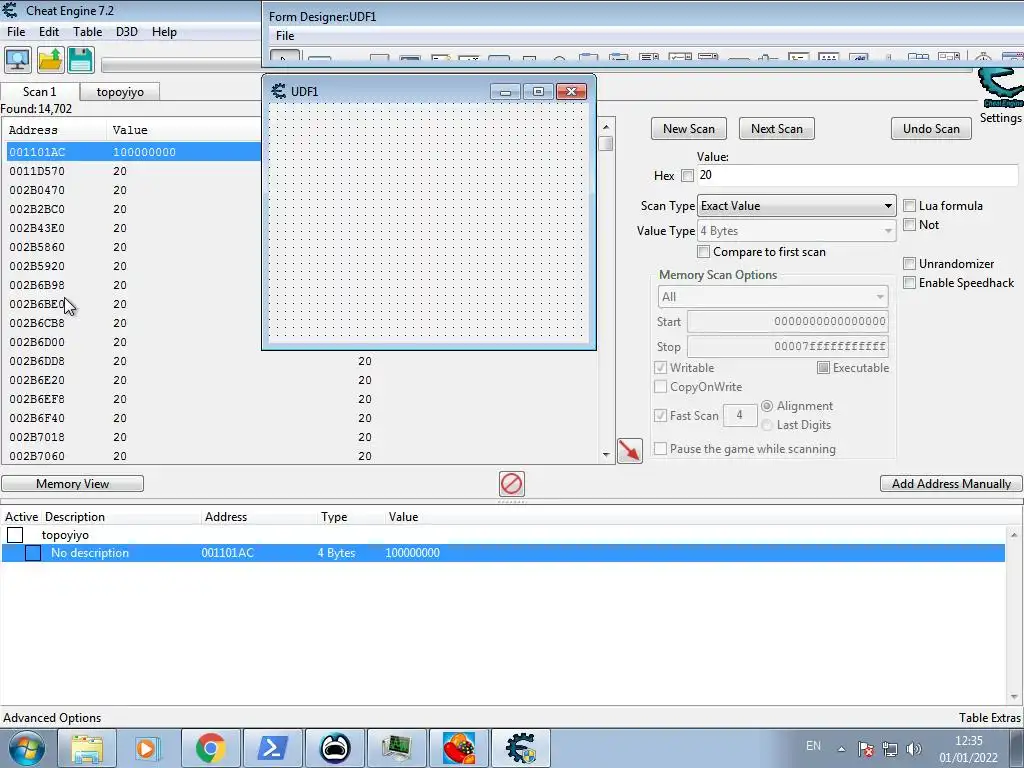Click the scan Value input field
Viewport: 1024px width, 768px height.
pyautogui.click(x=857, y=175)
